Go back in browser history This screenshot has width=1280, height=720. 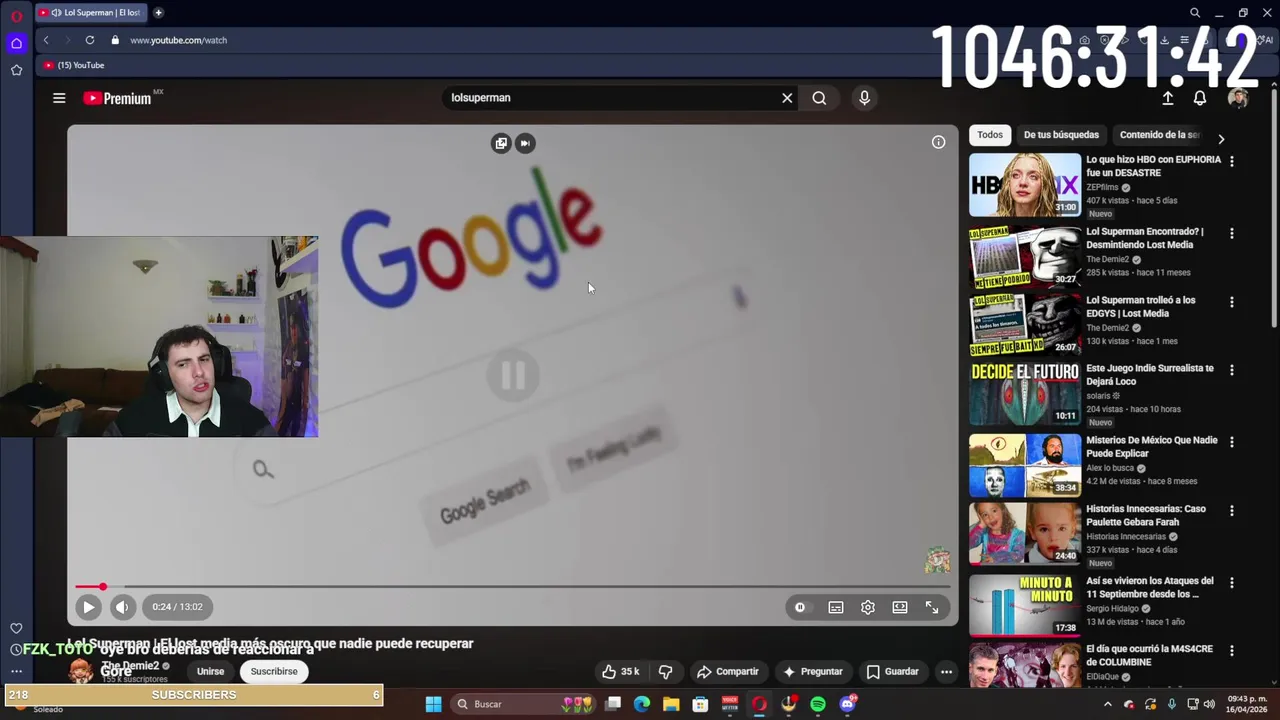tap(46, 40)
